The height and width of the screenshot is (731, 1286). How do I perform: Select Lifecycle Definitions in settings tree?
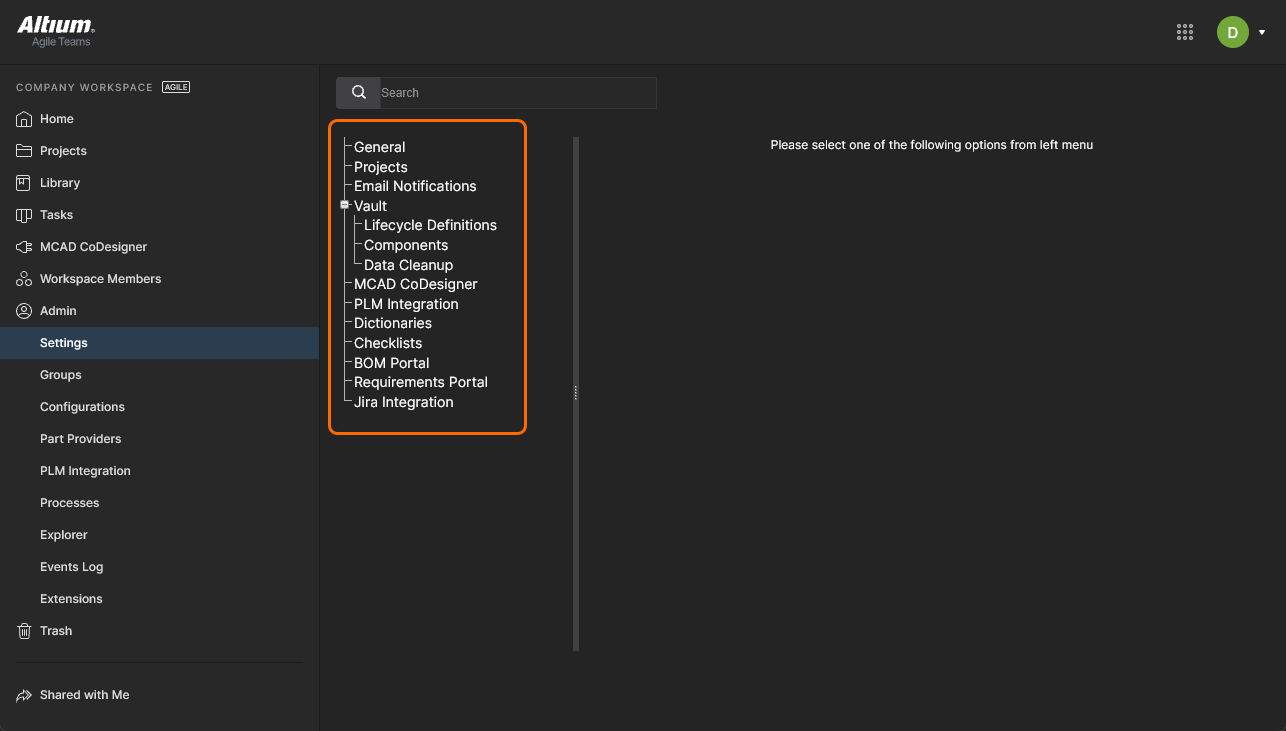coord(430,225)
